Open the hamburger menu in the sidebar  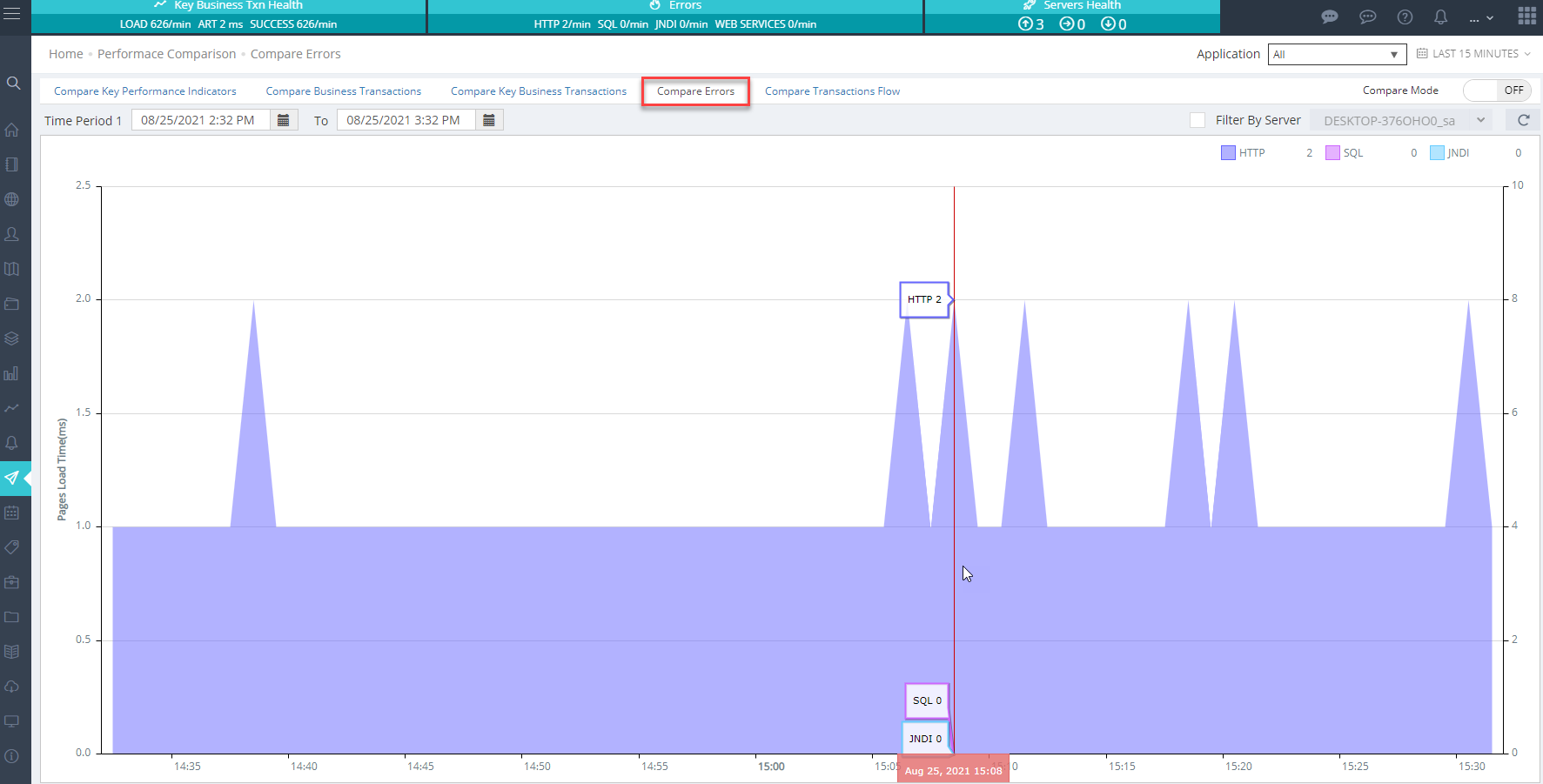tap(11, 14)
